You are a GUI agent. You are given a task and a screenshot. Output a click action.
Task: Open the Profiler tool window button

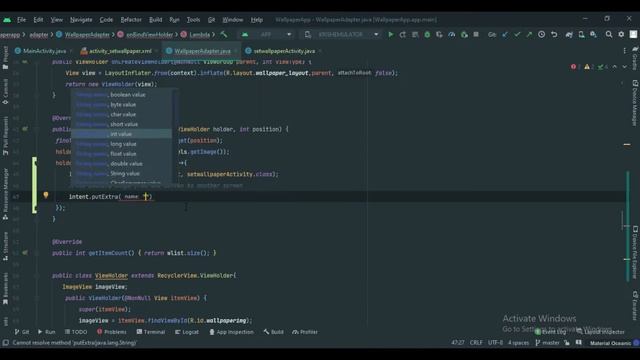tap(305, 332)
